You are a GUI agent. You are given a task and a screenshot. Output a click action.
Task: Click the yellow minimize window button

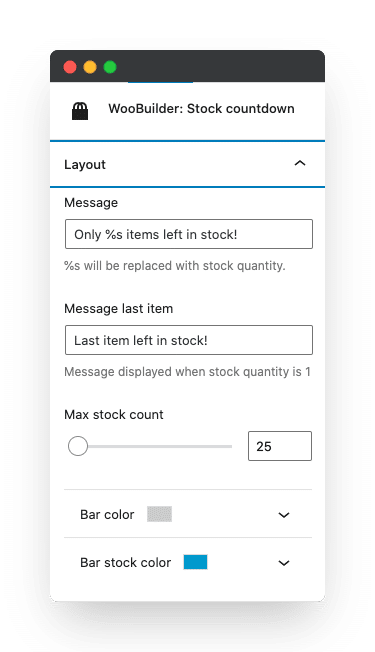tap(90, 67)
